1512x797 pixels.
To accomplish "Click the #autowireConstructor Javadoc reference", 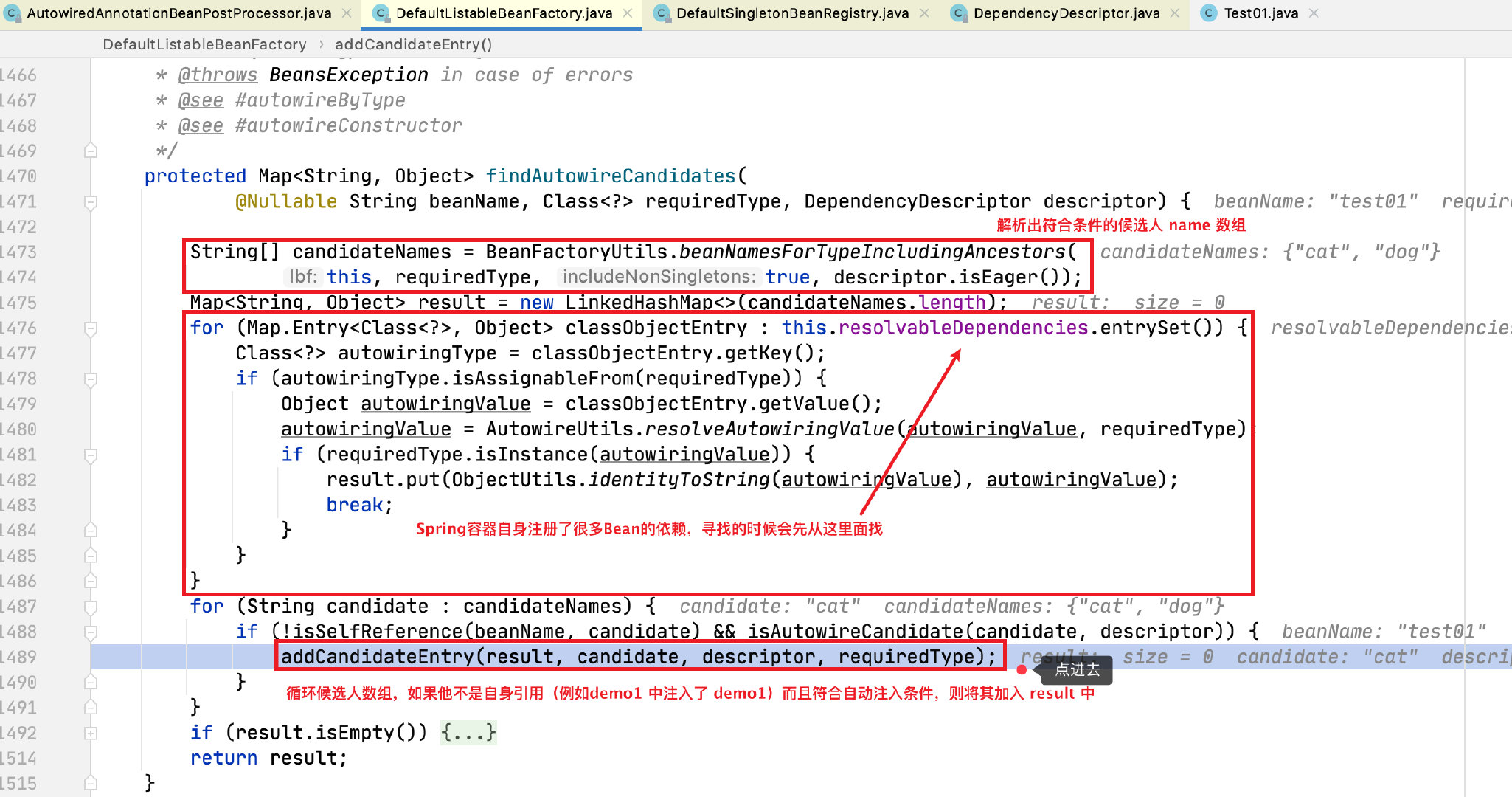I will tap(349, 125).
